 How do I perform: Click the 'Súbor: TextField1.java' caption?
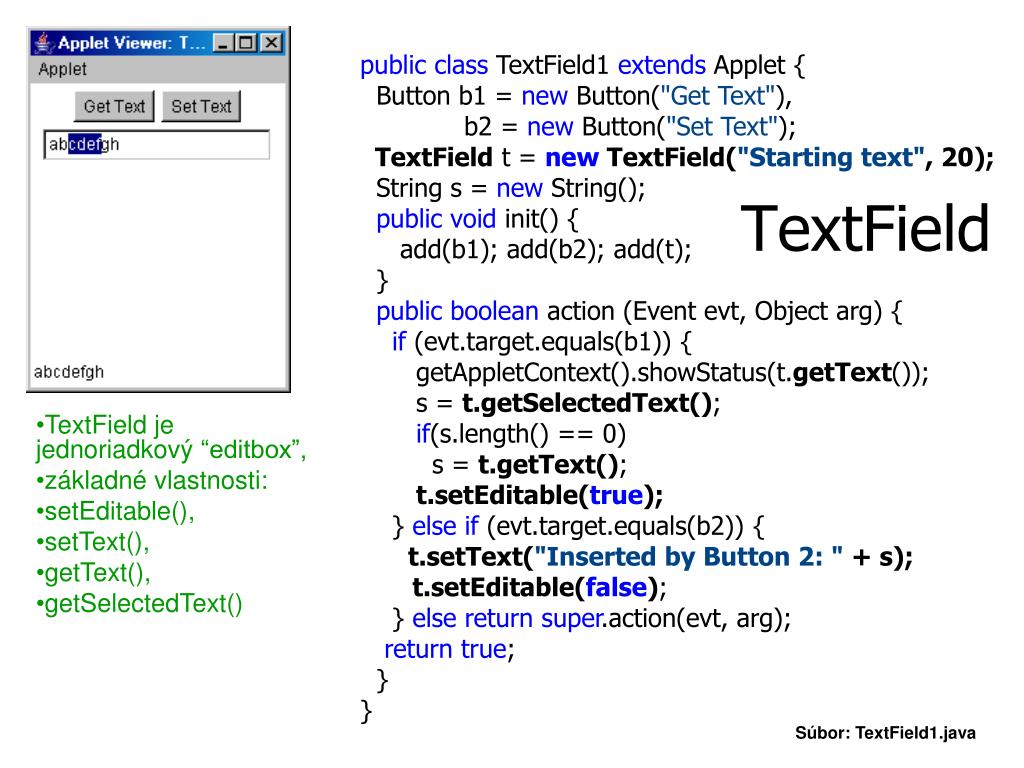(x=885, y=733)
